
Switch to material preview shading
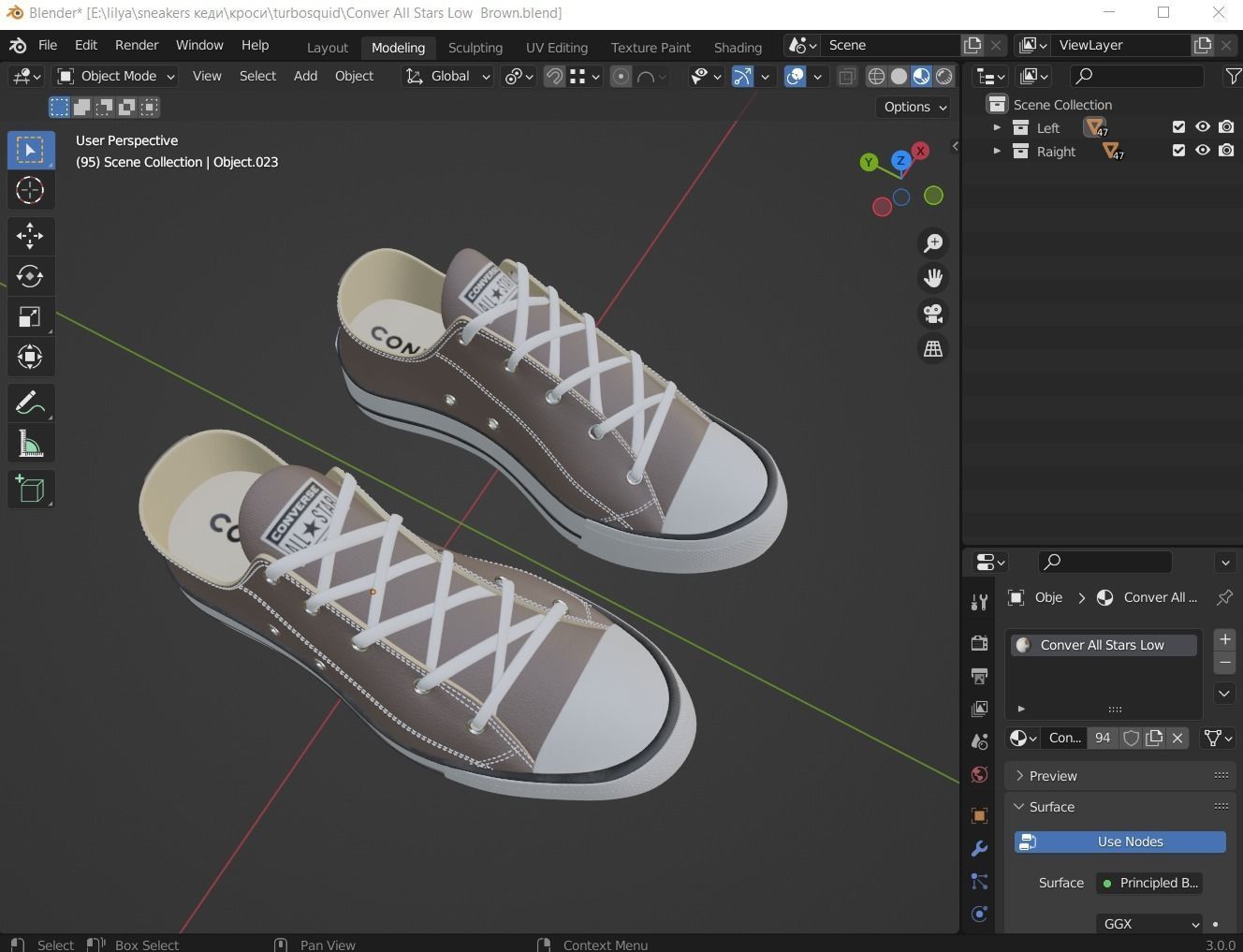coord(921,77)
